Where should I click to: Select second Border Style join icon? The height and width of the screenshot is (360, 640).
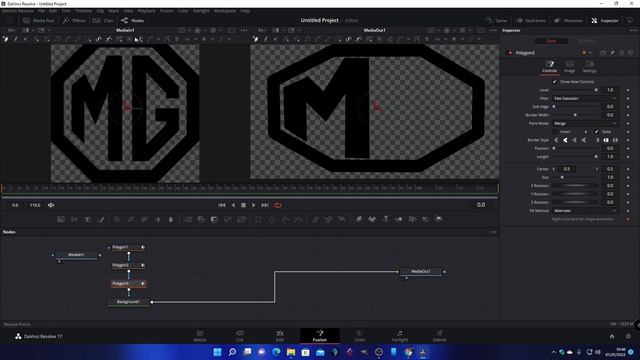(x=565, y=140)
